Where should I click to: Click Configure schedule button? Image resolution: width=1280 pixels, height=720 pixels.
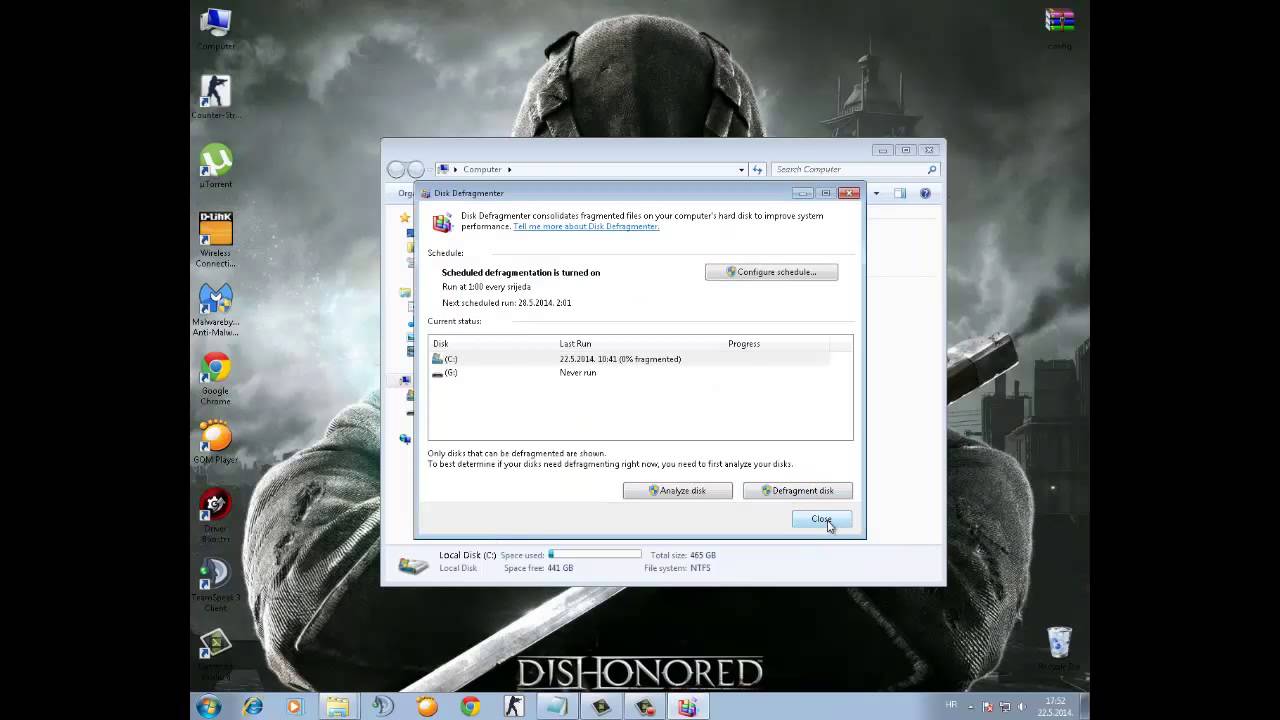click(x=771, y=272)
